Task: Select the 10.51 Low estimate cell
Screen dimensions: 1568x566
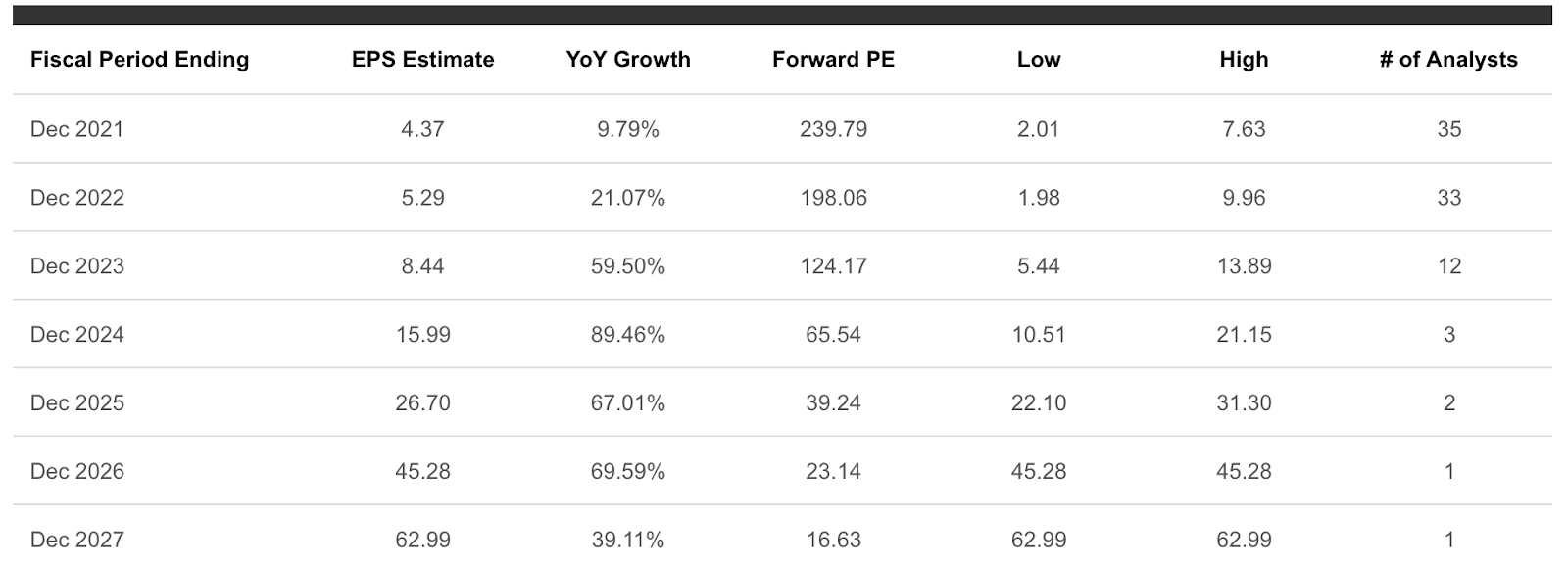Action: tap(1038, 335)
